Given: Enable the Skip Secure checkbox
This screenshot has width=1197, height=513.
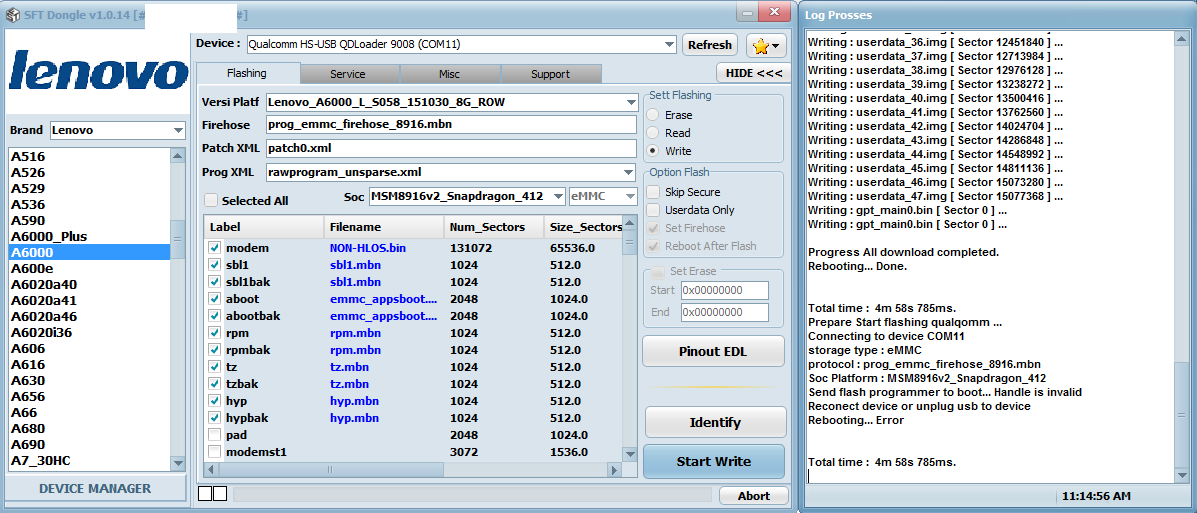Looking at the screenshot, I should pos(654,192).
